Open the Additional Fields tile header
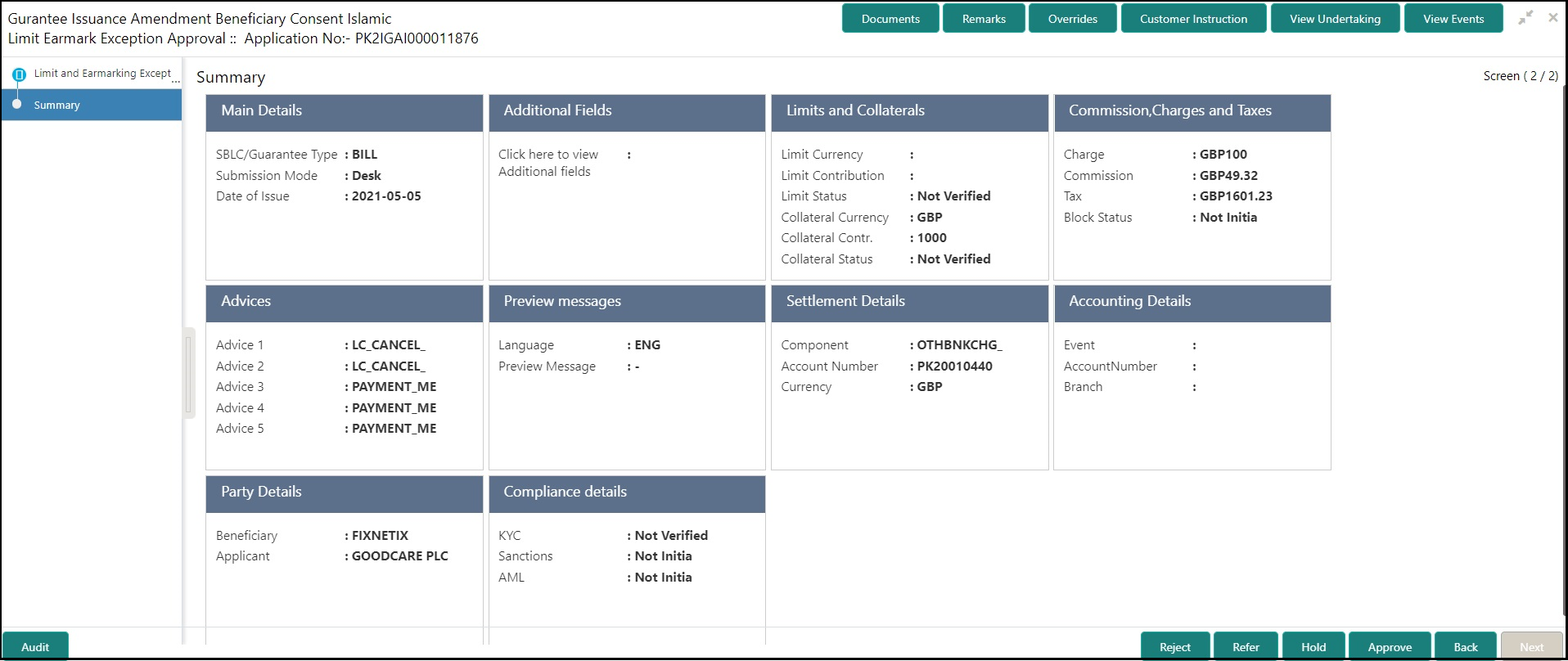The image size is (1568, 661). click(627, 113)
